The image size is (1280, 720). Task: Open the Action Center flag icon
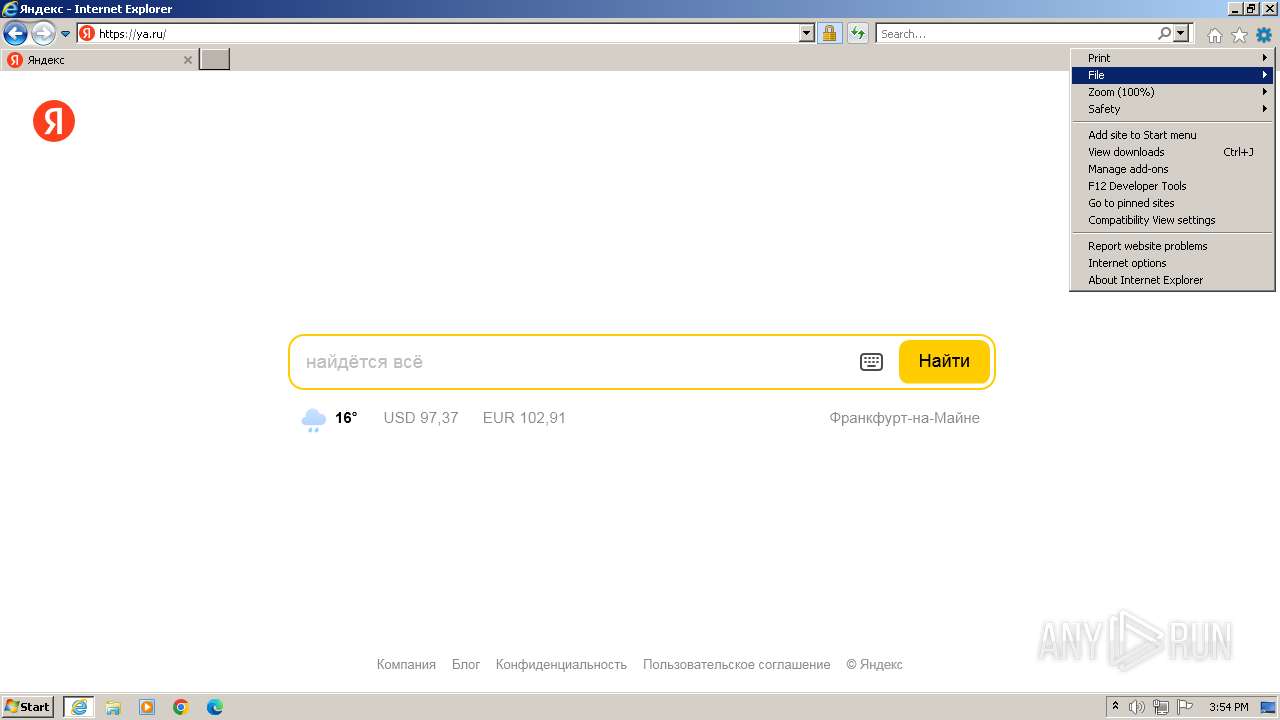(x=1184, y=707)
